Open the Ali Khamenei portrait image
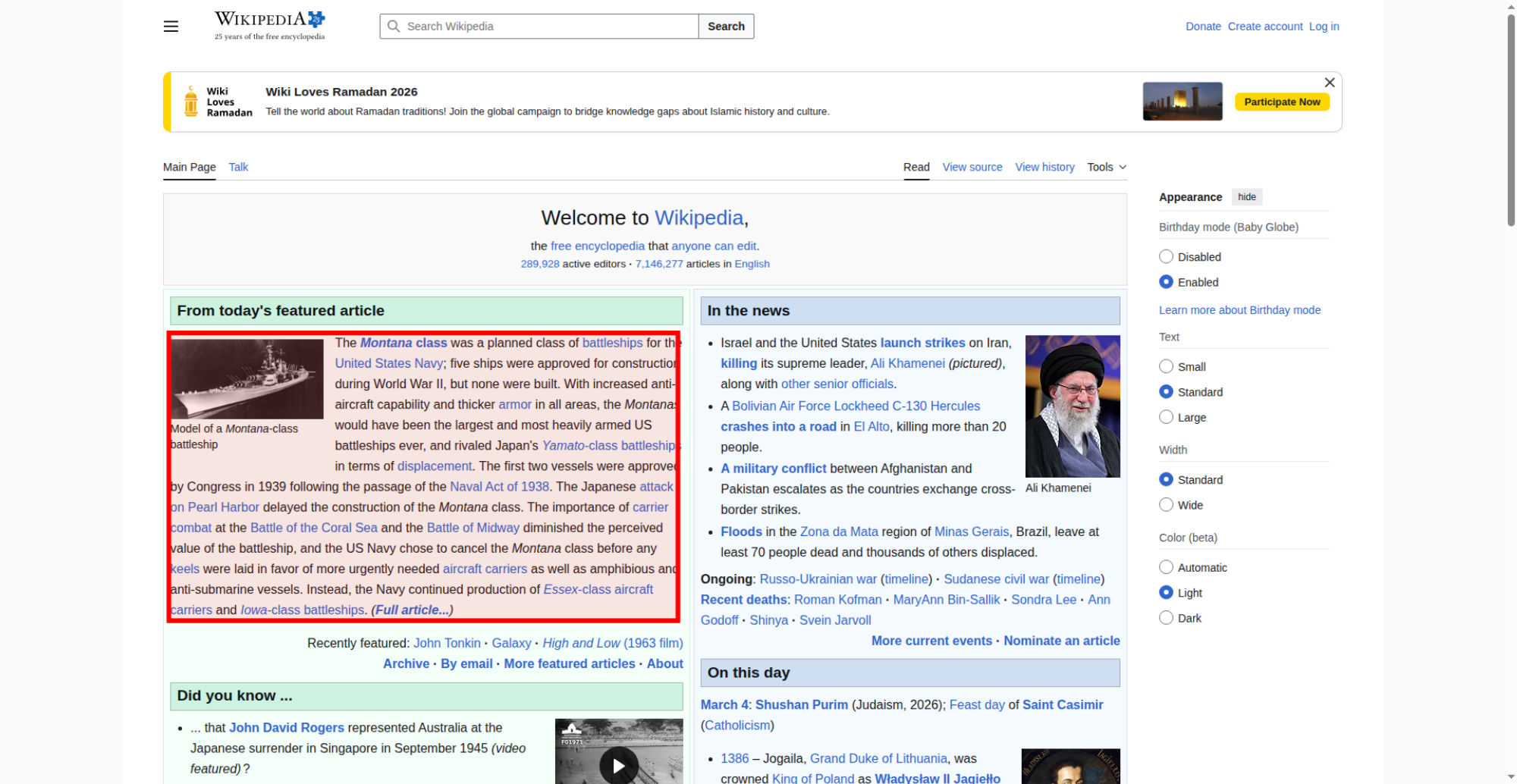The image size is (1517, 784). [1072, 406]
